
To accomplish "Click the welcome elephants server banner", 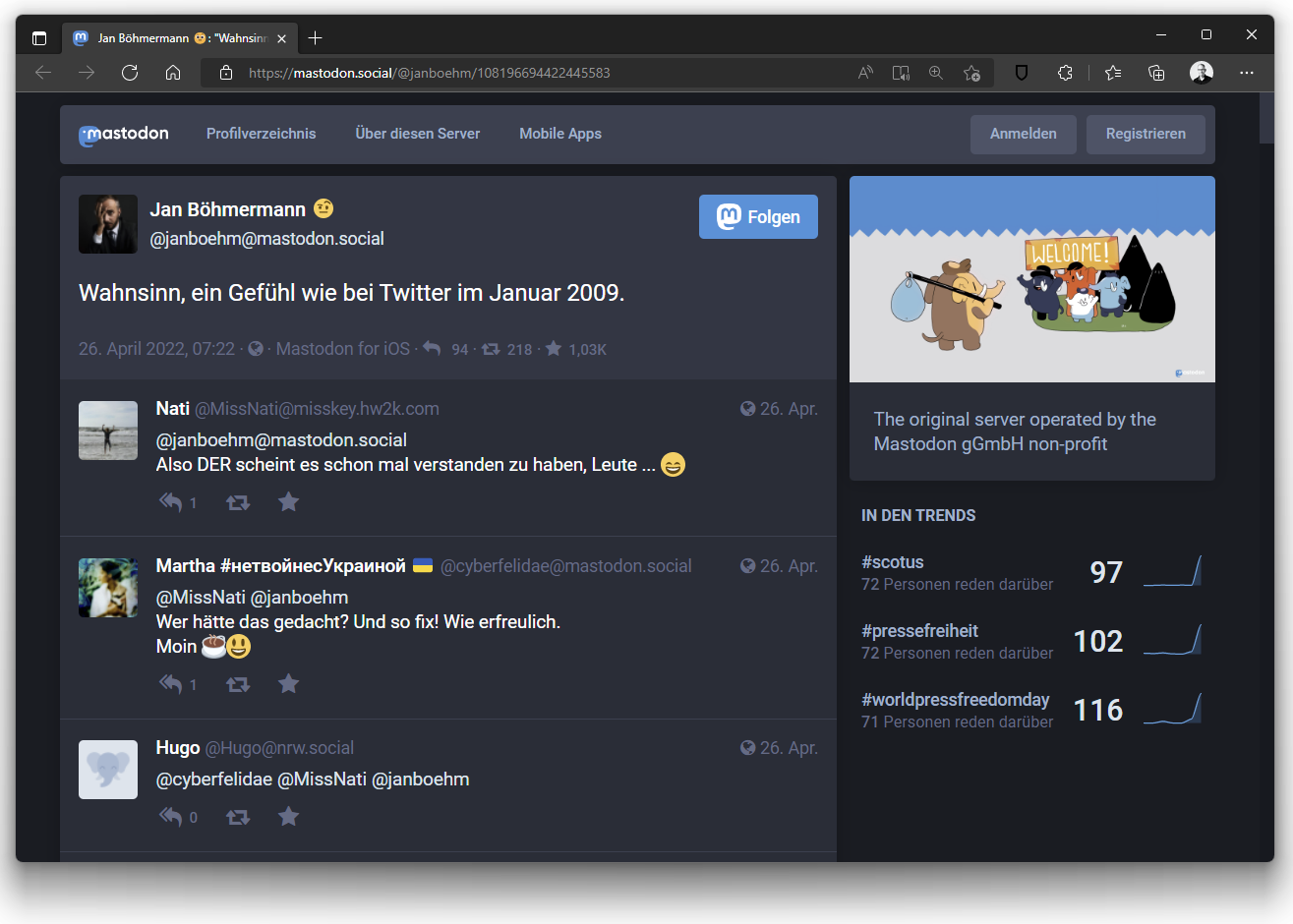I will click(1032, 279).
